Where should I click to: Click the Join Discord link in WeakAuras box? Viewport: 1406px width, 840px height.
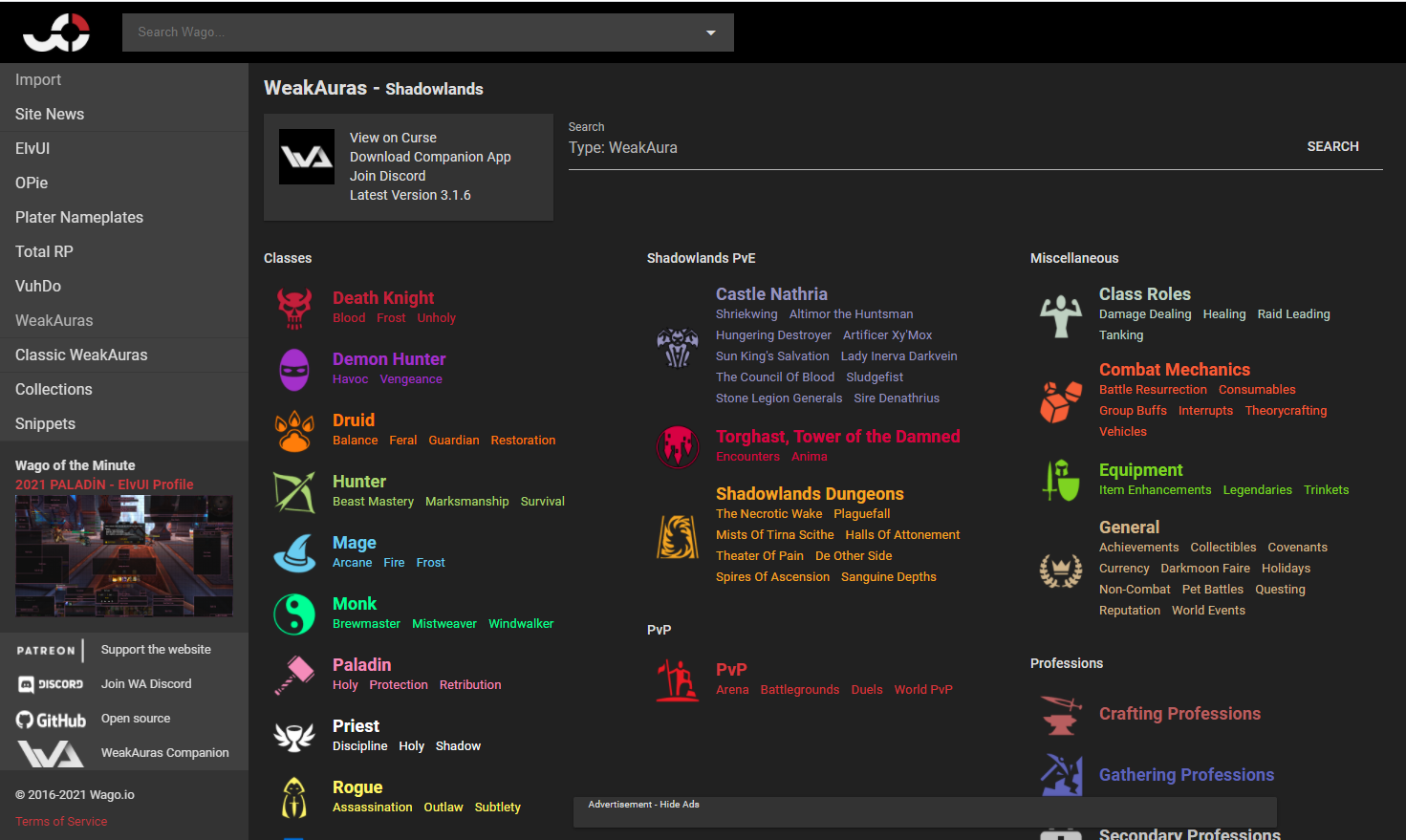(x=387, y=176)
